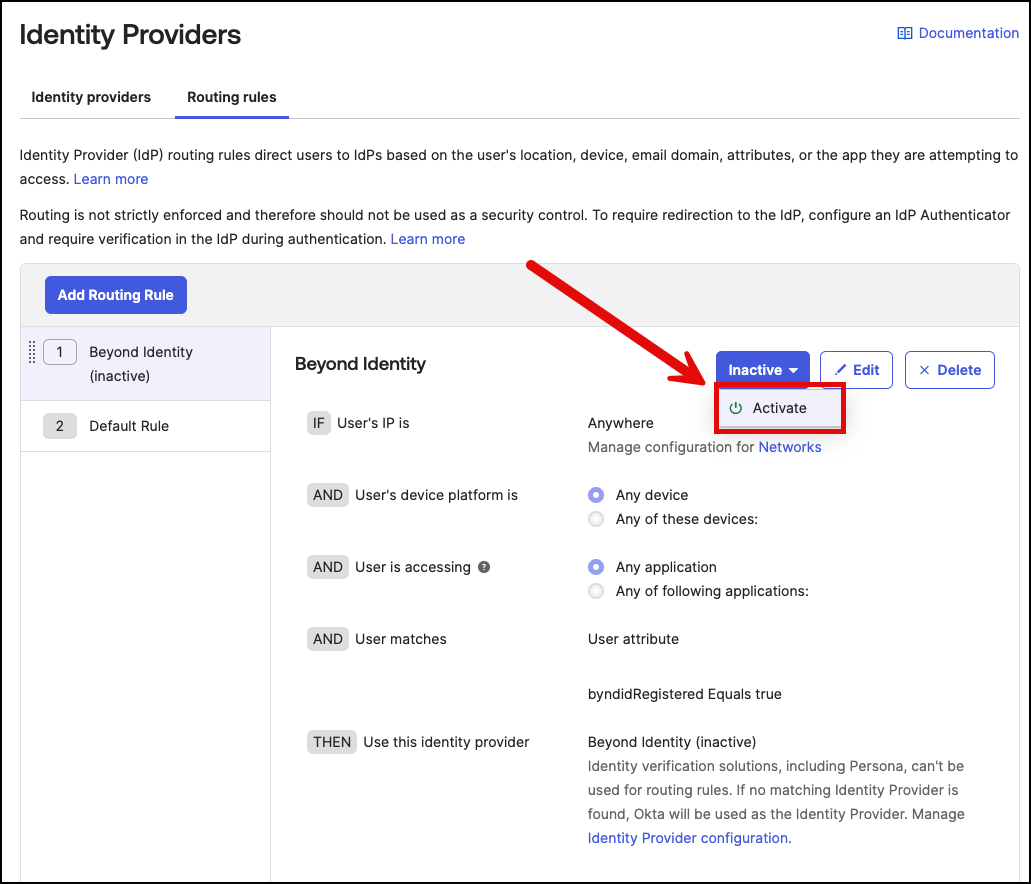Select the Any application radio button

click(596, 567)
